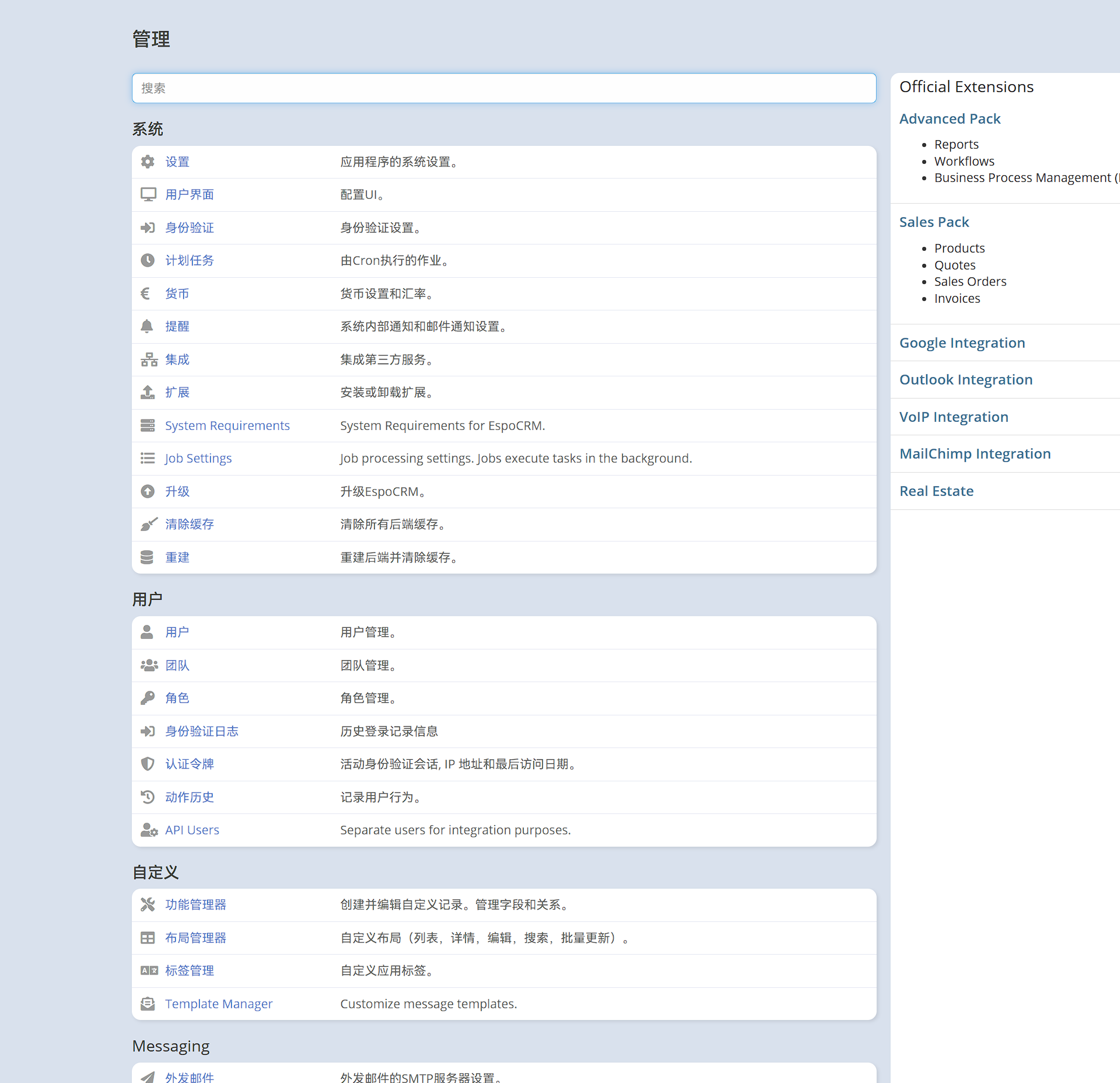Viewport: 1120px width, 1083px height.
Task: Open 动作历史 action history link
Action: click(189, 797)
